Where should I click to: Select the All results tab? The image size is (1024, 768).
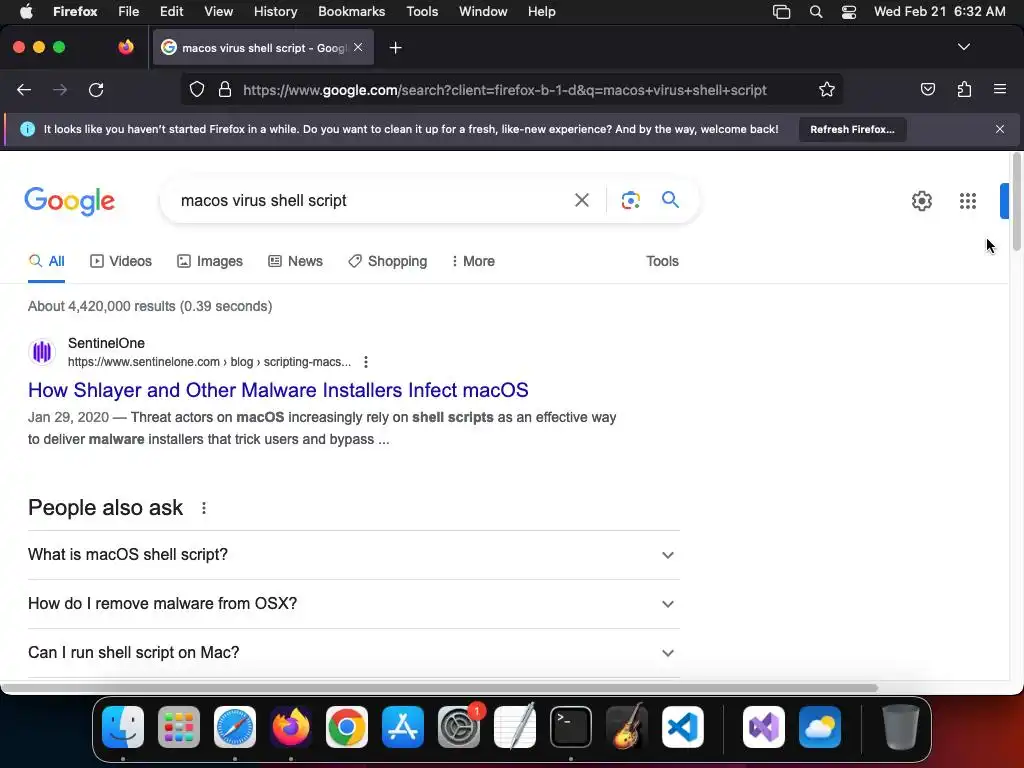click(x=46, y=261)
